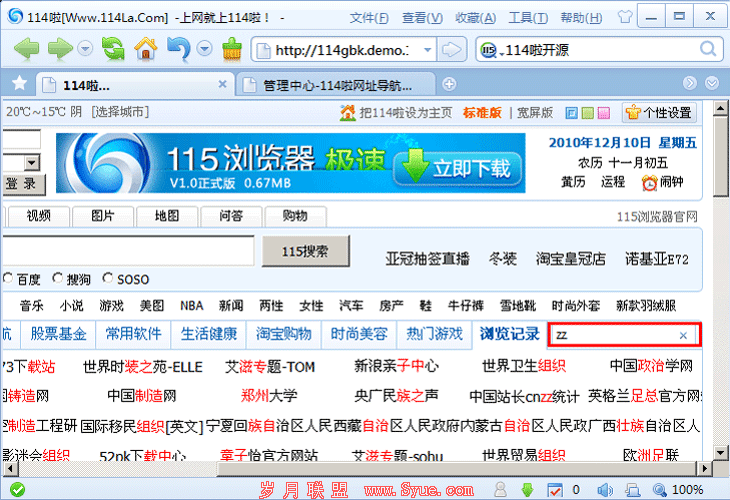Viewport: 730px width, 500px height.
Task: Click the tab scroll right arrow icon
Action: 689,83
